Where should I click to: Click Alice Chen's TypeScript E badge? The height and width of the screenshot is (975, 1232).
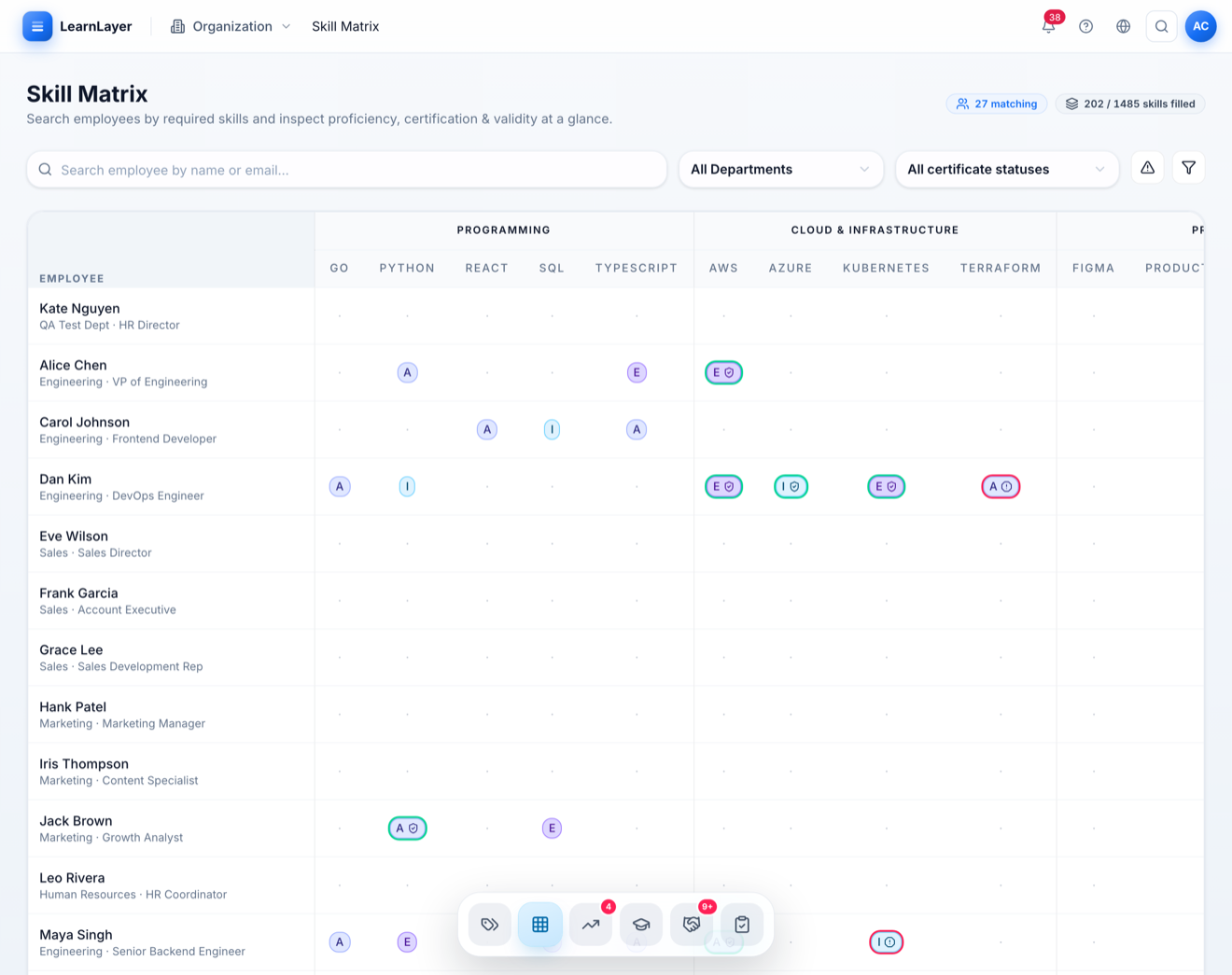click(x=637, y=372)
